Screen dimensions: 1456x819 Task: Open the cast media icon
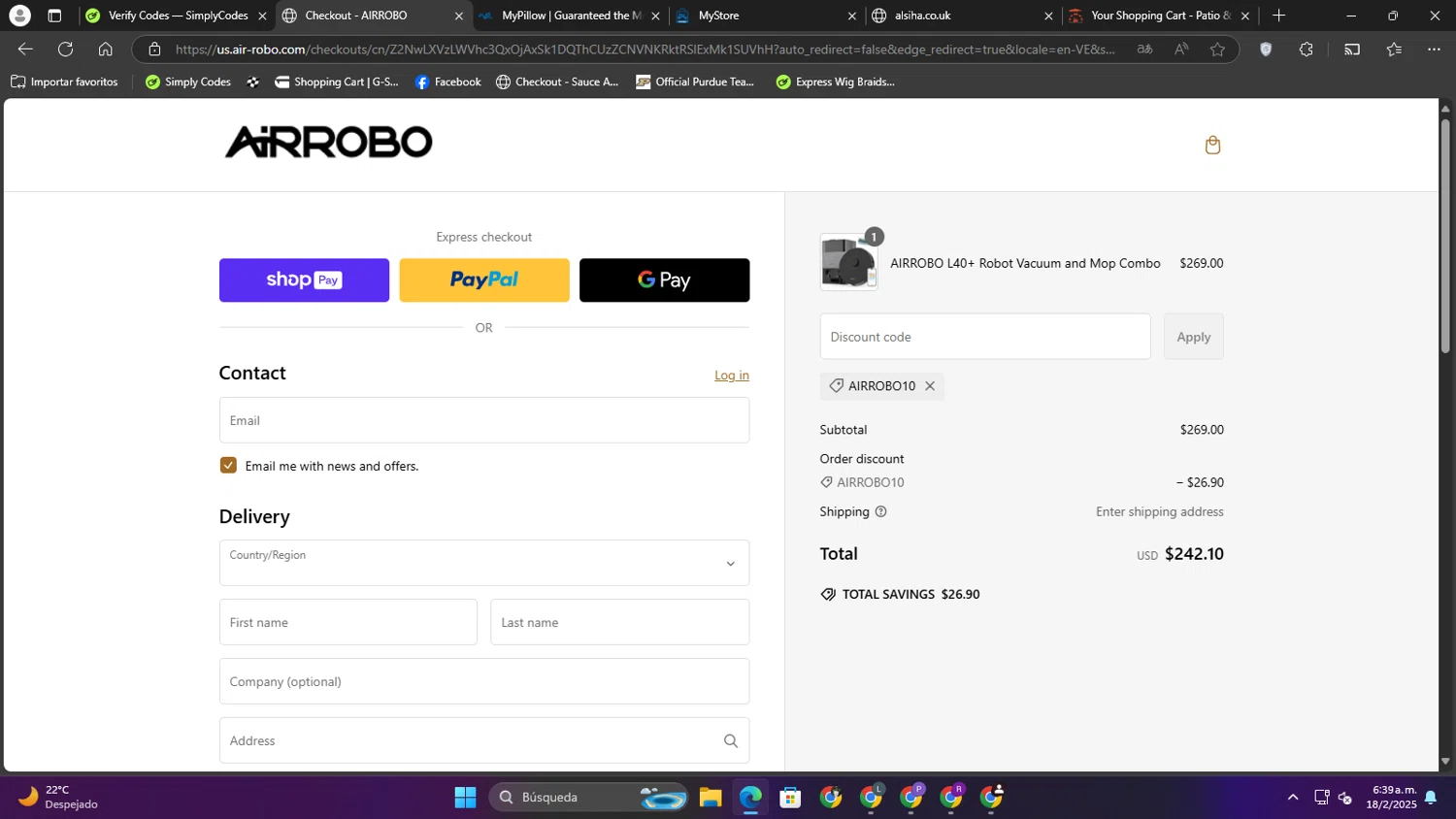point(1352,49)
